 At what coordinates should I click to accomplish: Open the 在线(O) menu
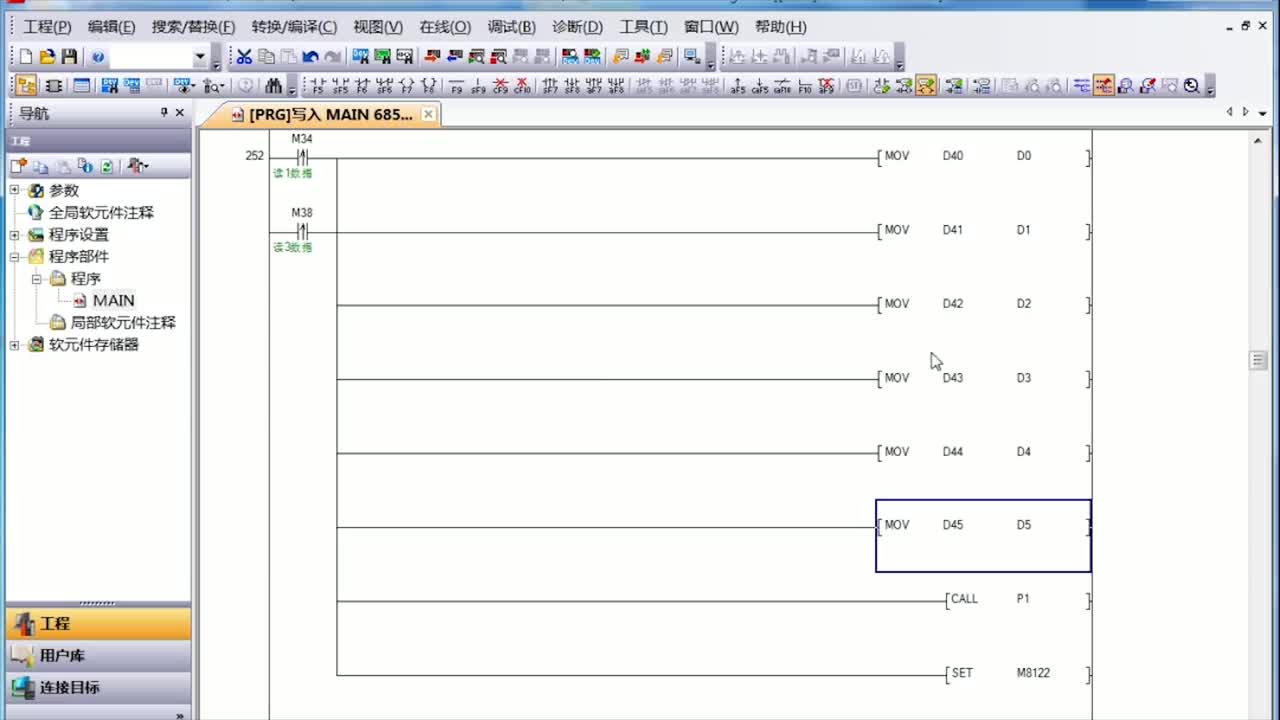(445, 27)
